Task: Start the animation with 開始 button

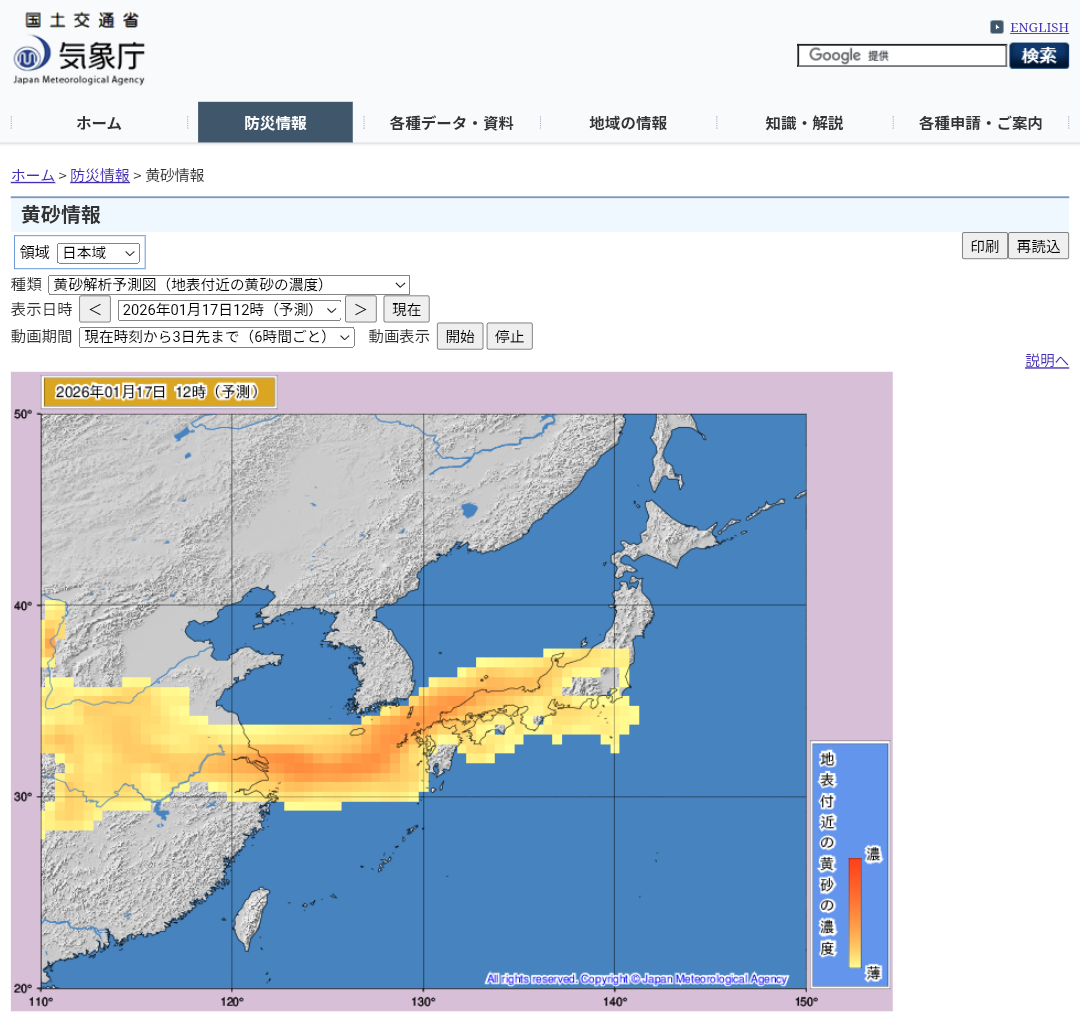Action: click(x=460, y=337)
